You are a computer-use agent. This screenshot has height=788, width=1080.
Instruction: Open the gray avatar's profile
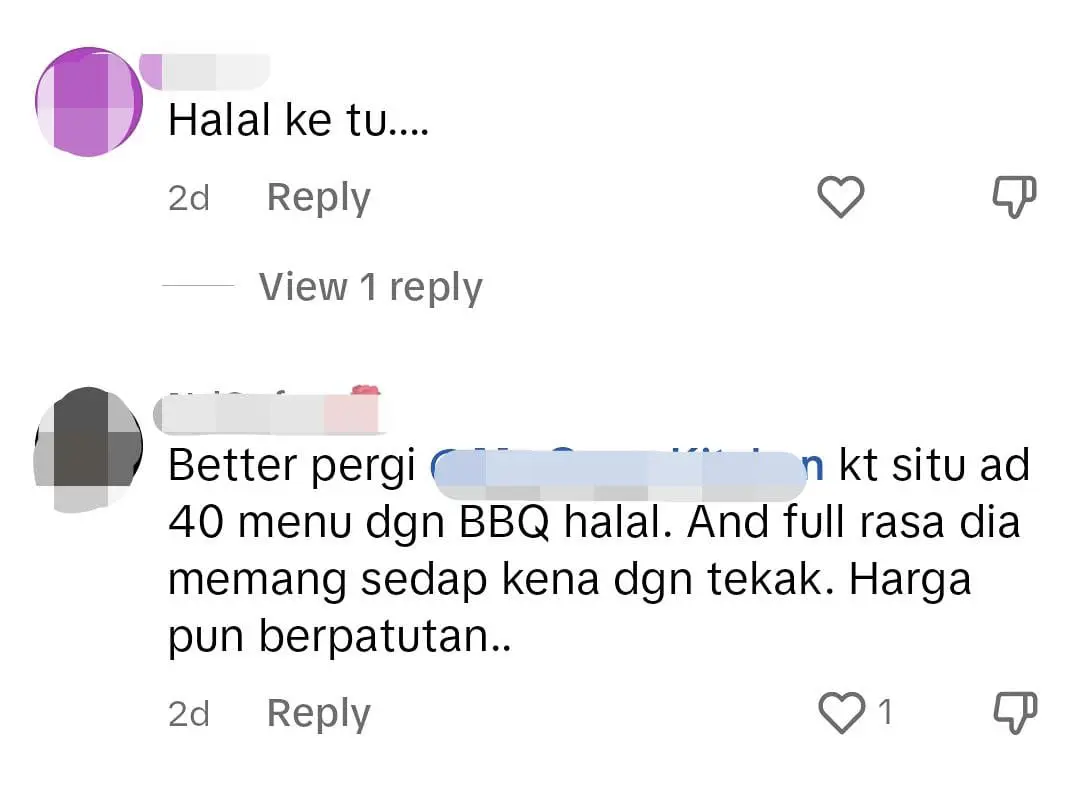88,449
